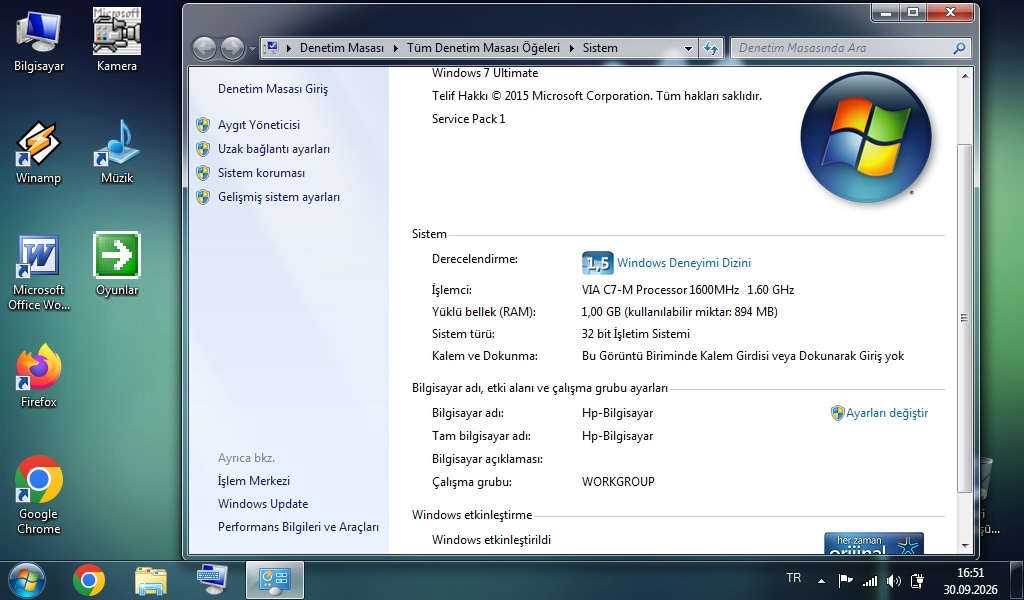The image size is (1024, 600).
Task: Open Windows Explorer folder in taskbar
Action: (x=151, y=580)
